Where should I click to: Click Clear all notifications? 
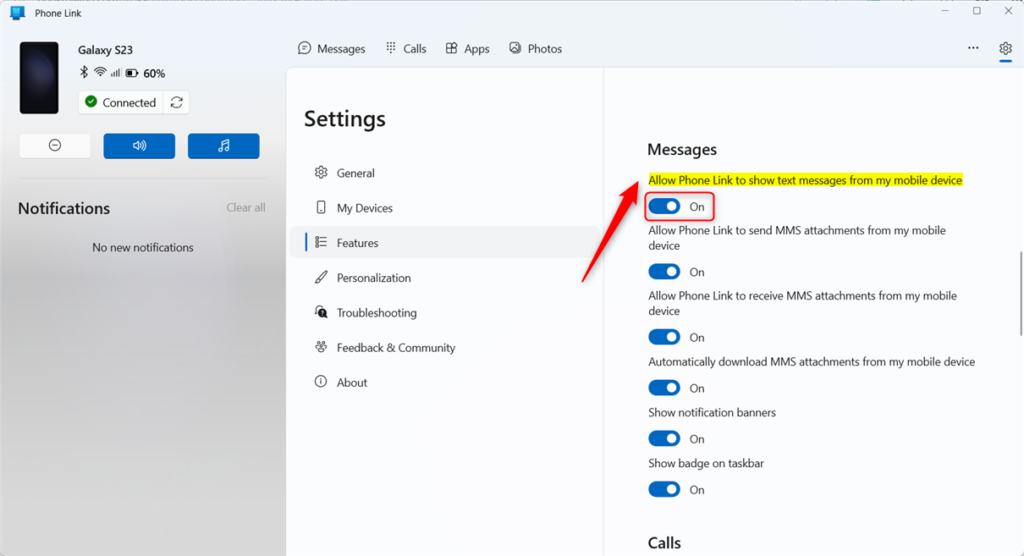246,208
